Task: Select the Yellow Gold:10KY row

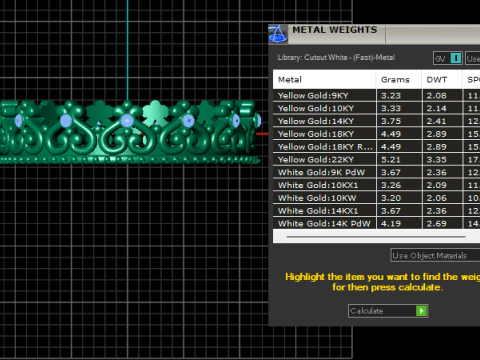Action: coord(376,108)
